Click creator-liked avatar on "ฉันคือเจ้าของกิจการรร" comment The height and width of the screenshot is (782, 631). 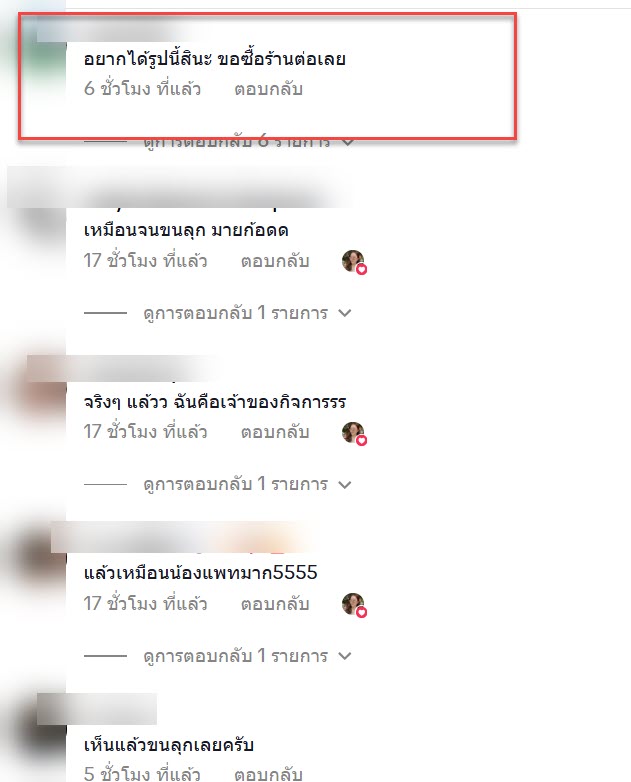coord(354,432)
